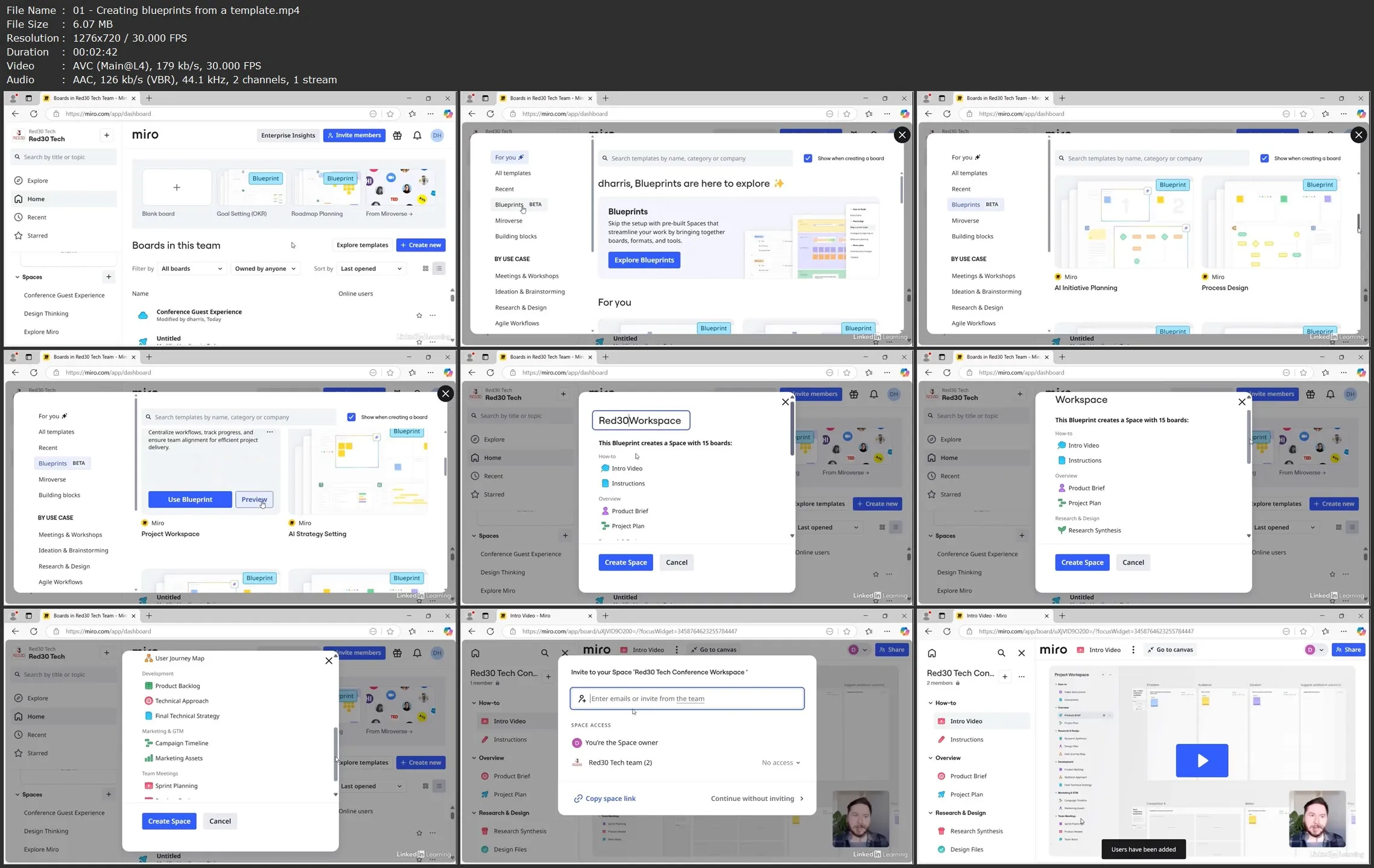Image resolution: width=1374 pixels, height=868 pixels.
Task: Switch to grid view beside the All boards filter
Action: point(425,268)
